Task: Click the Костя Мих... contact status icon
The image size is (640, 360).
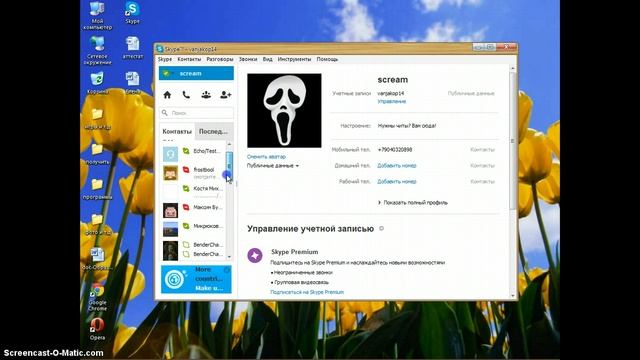Action: pos(186,189)
